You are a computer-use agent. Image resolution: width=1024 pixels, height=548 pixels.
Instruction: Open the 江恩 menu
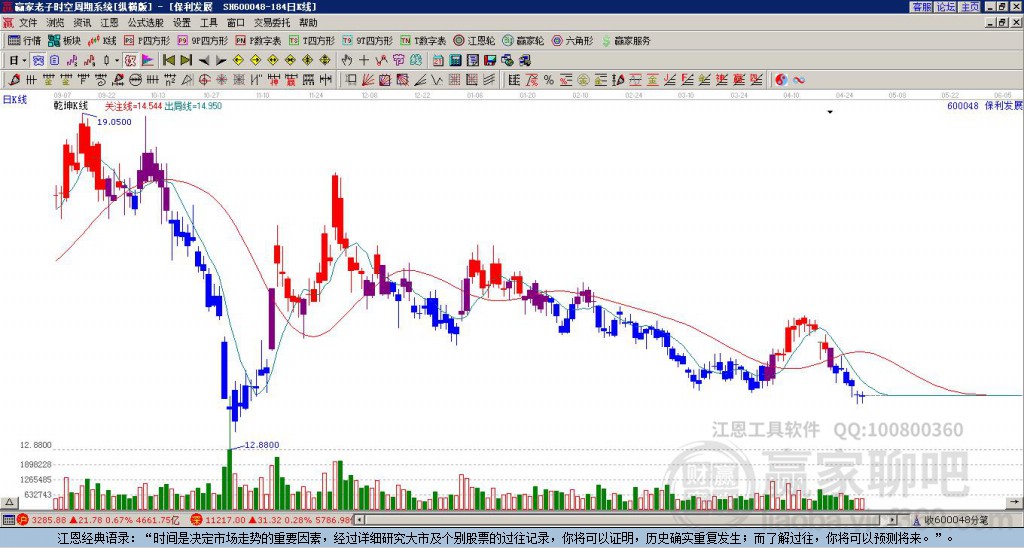[x=109, y=23]
